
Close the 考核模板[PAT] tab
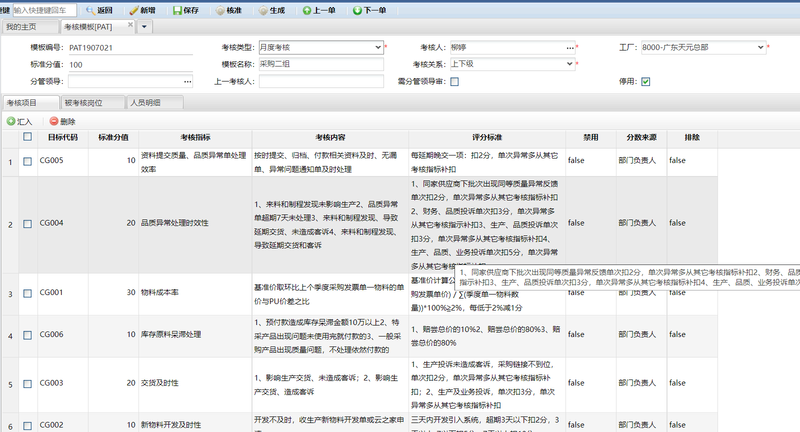click(130, 24)
